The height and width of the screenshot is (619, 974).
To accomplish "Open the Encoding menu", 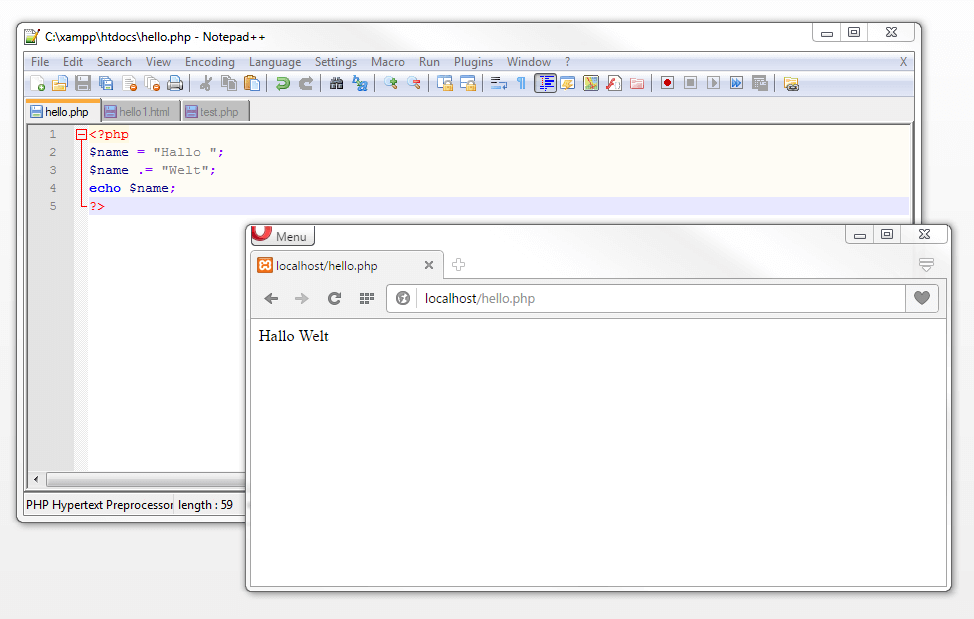I will click(x=210, y=62).
